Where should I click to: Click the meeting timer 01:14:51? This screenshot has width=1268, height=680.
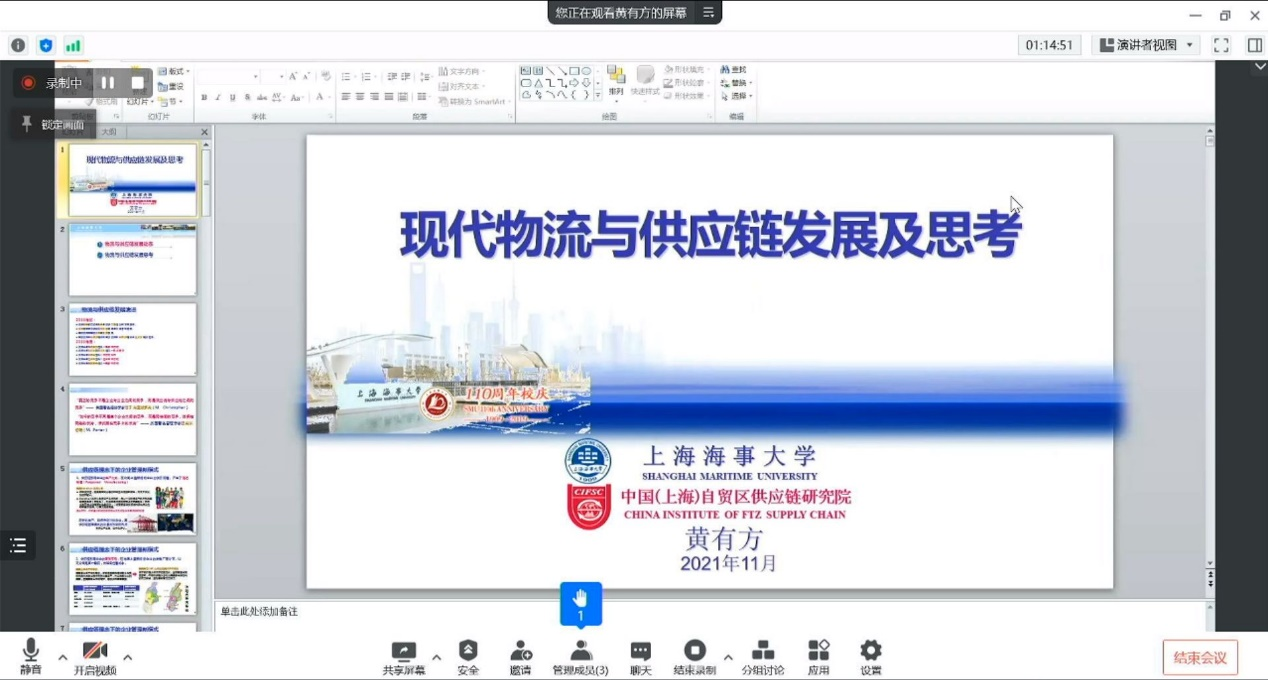pos(1049,45)
